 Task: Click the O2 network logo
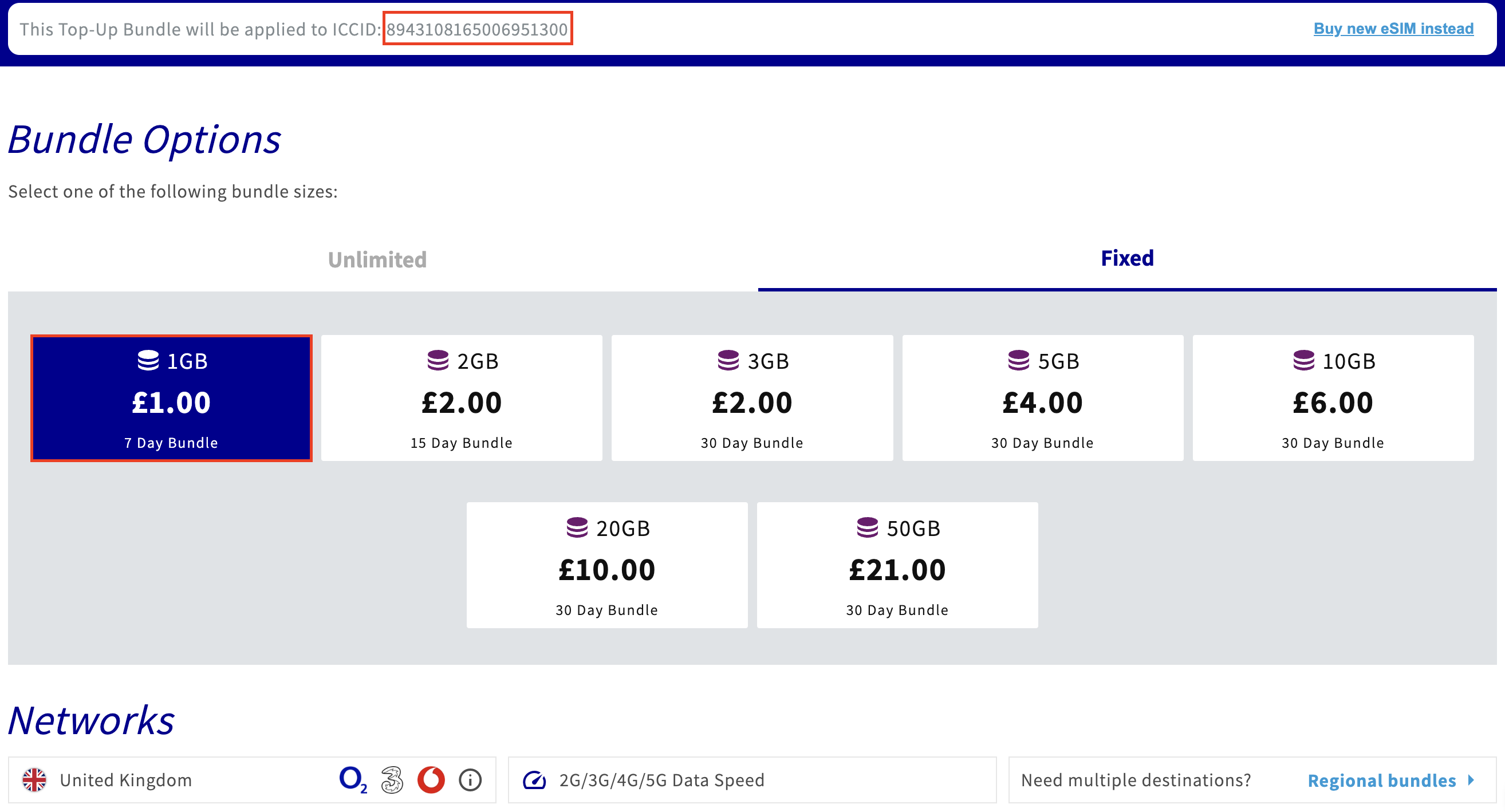tap(352, 780)
